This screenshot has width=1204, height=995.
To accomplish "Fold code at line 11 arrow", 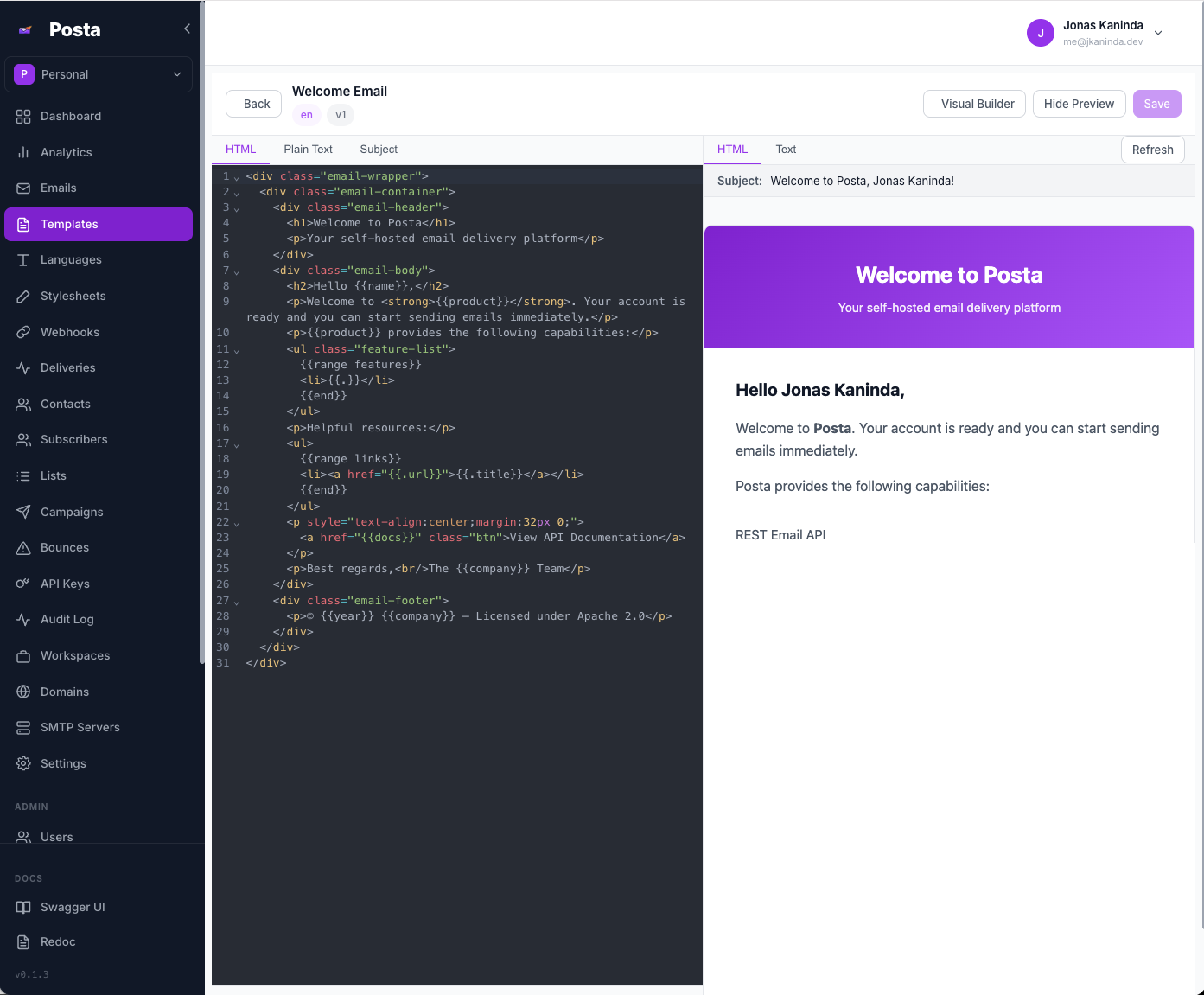I will (x=237, y=350).
